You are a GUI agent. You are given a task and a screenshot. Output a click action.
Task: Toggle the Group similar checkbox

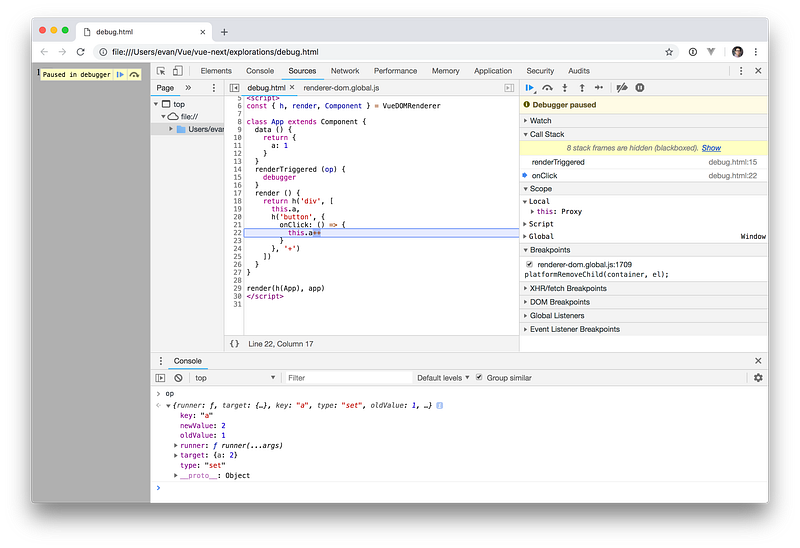point(479,378)
